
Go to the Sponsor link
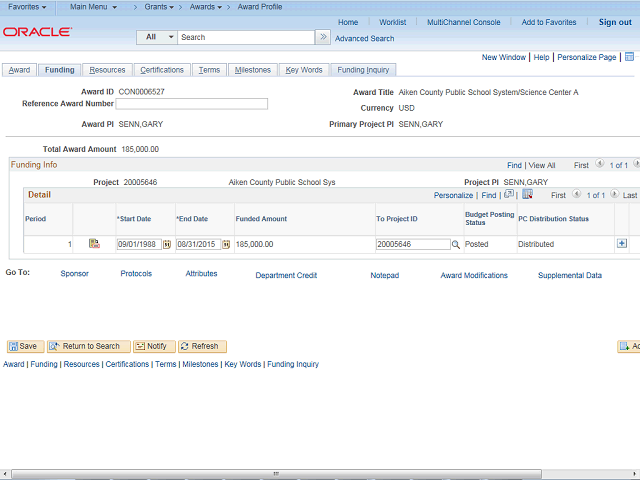coord(74,273)
